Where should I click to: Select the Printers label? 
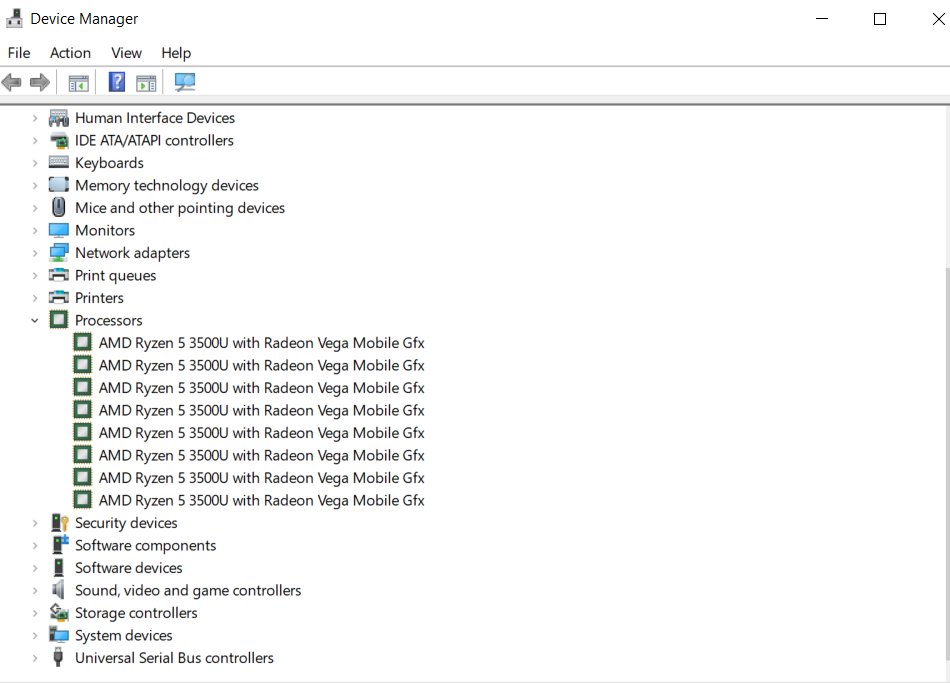point(99,298)
